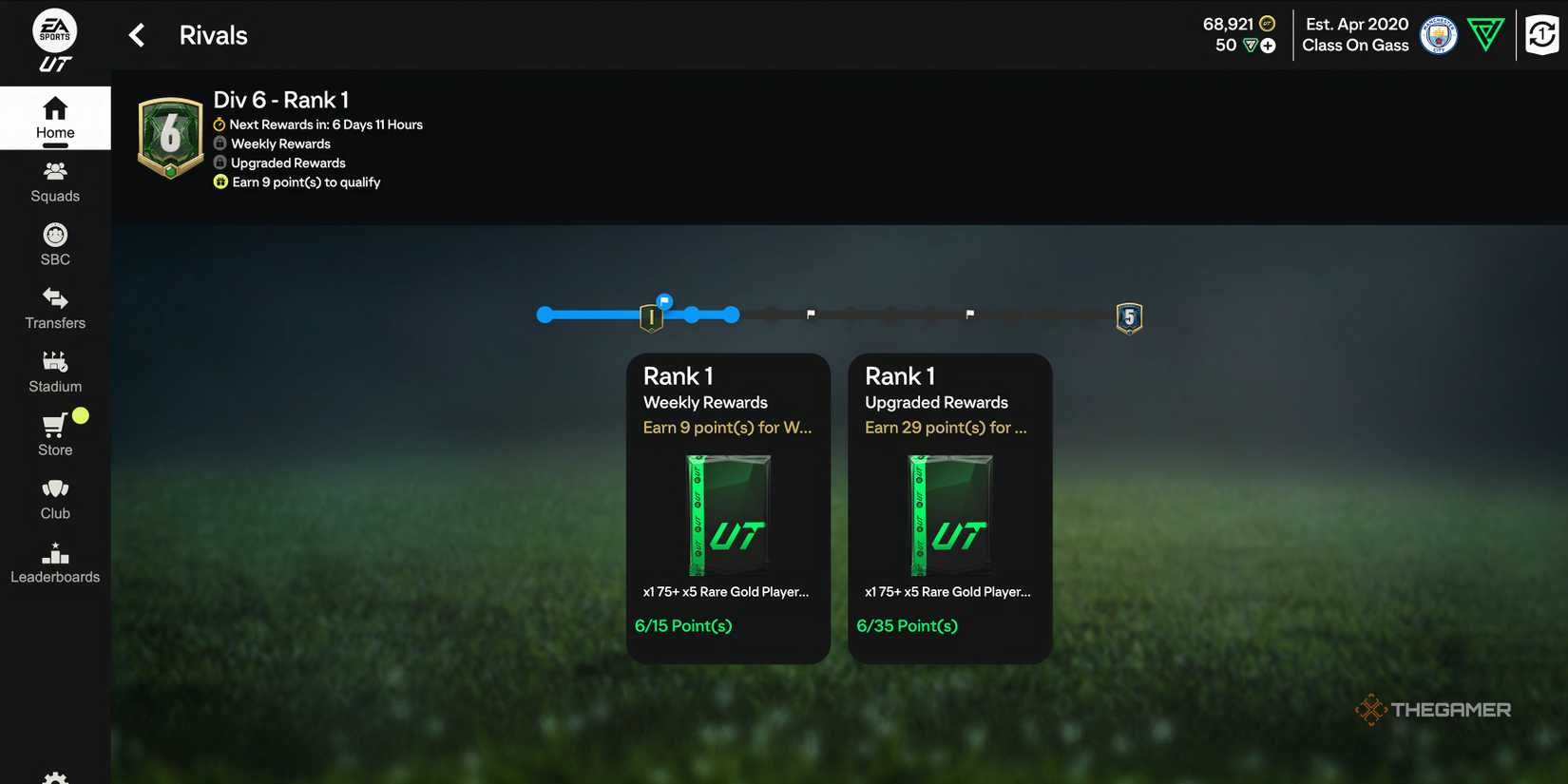Viewport: 1568px width, 784px height.
Task: Click the Class On Gass club name
Action: pyautogui.click(x=1355, y=46)
